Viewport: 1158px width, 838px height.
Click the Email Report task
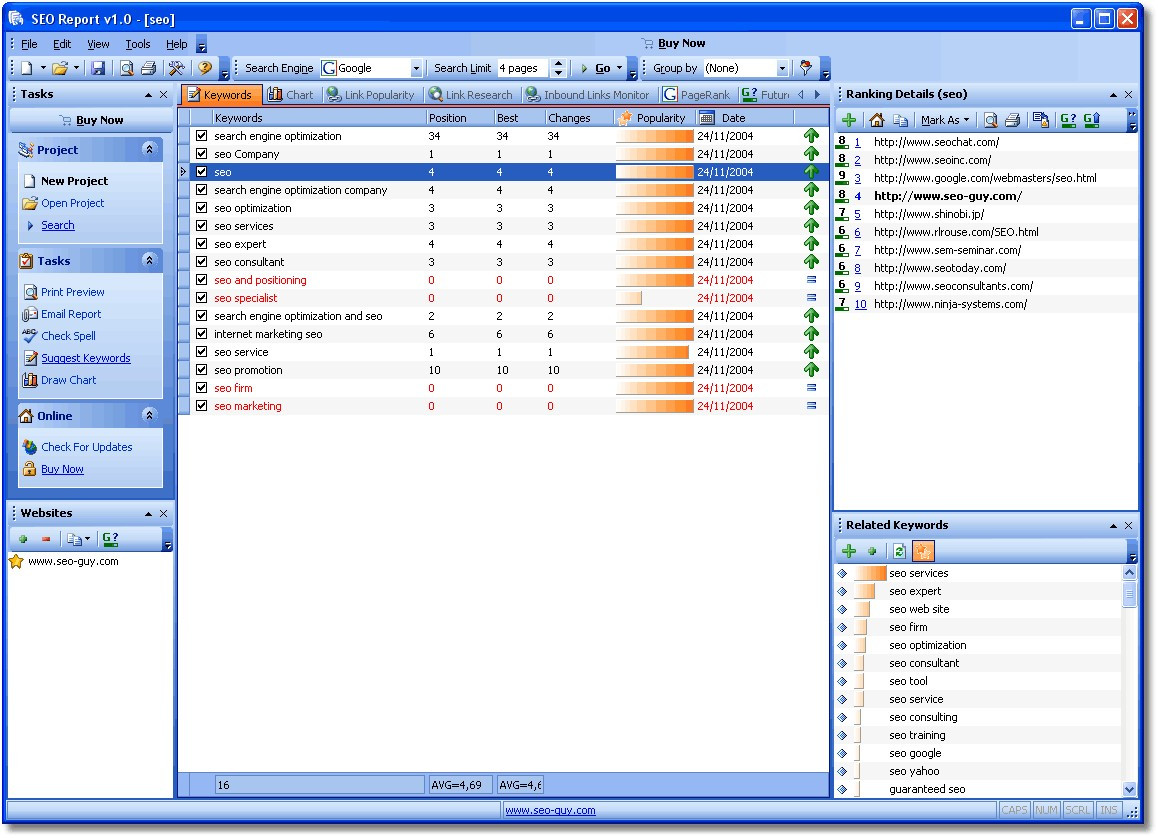(x=71, y=314)
